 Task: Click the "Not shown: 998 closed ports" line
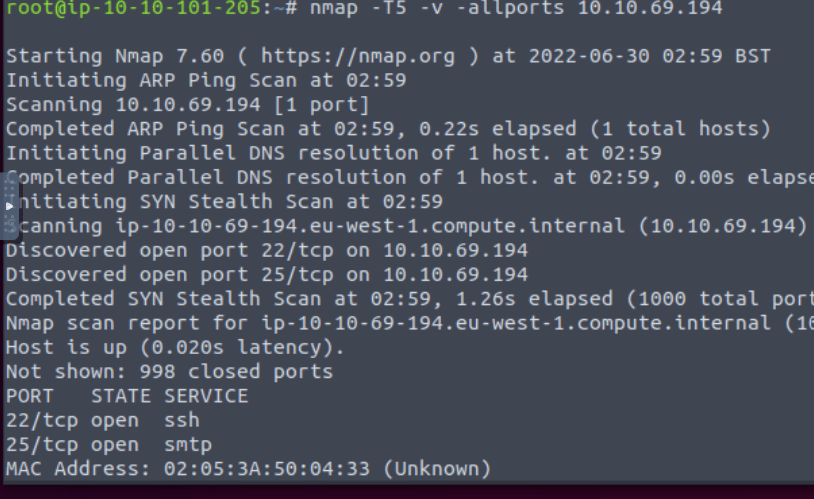[168, 372]
